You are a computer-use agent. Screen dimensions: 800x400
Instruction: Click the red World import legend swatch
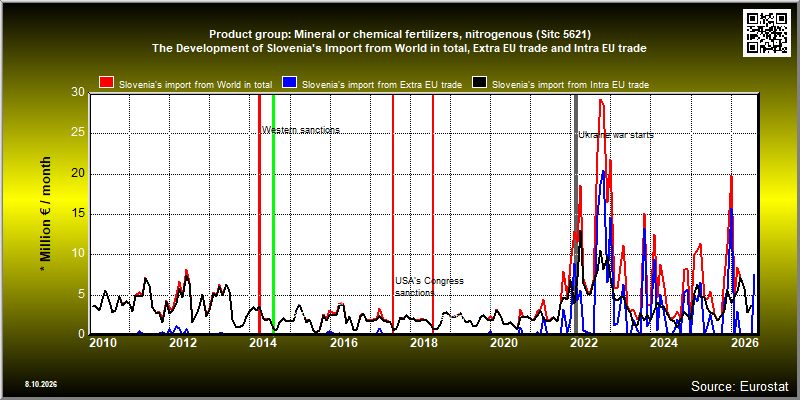[x=107, y=83]
